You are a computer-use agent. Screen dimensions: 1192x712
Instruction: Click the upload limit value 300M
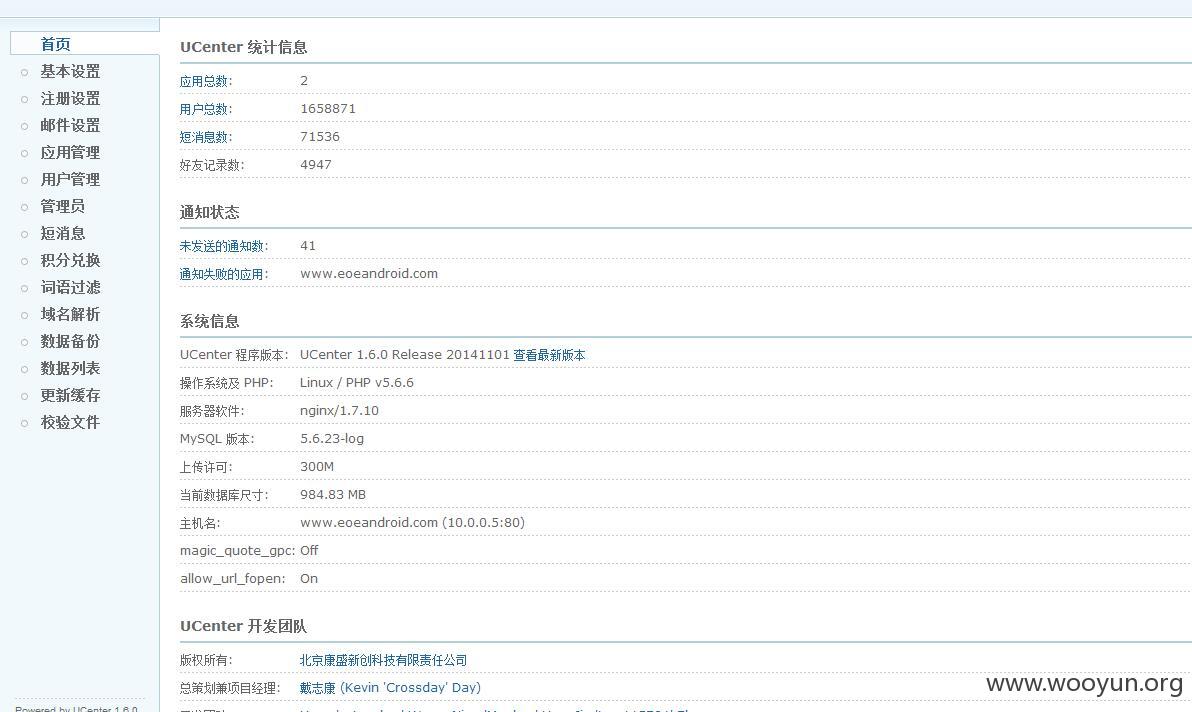[317, 467]
